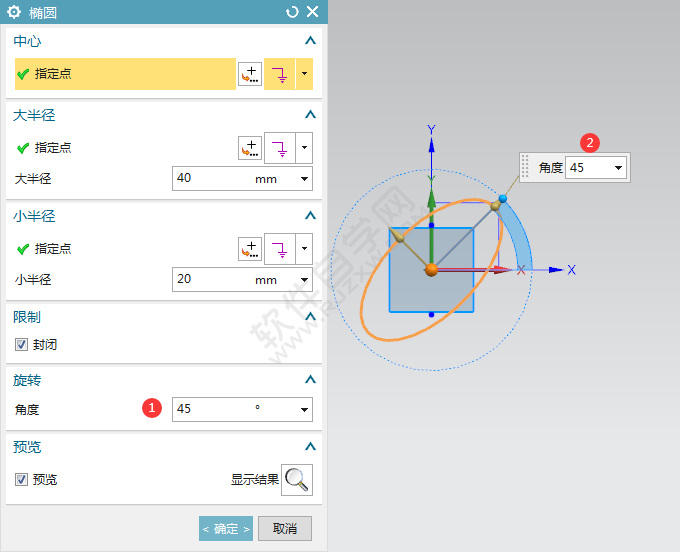
Task: Click the 取消 (Cancel) button
Action: 285,528
